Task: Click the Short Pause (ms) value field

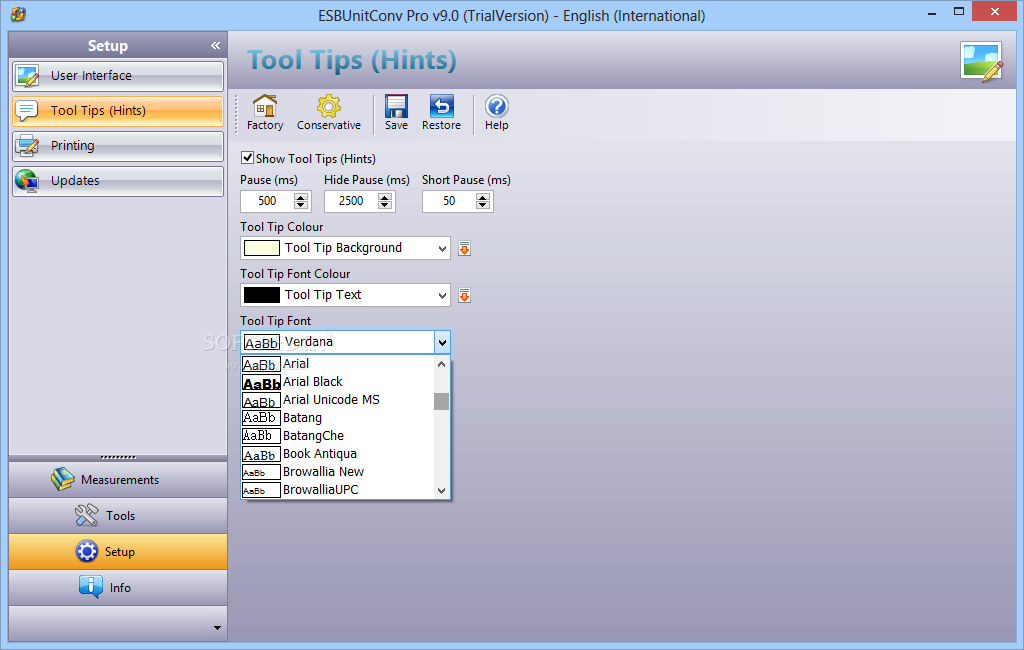Action: coord(449,201)
